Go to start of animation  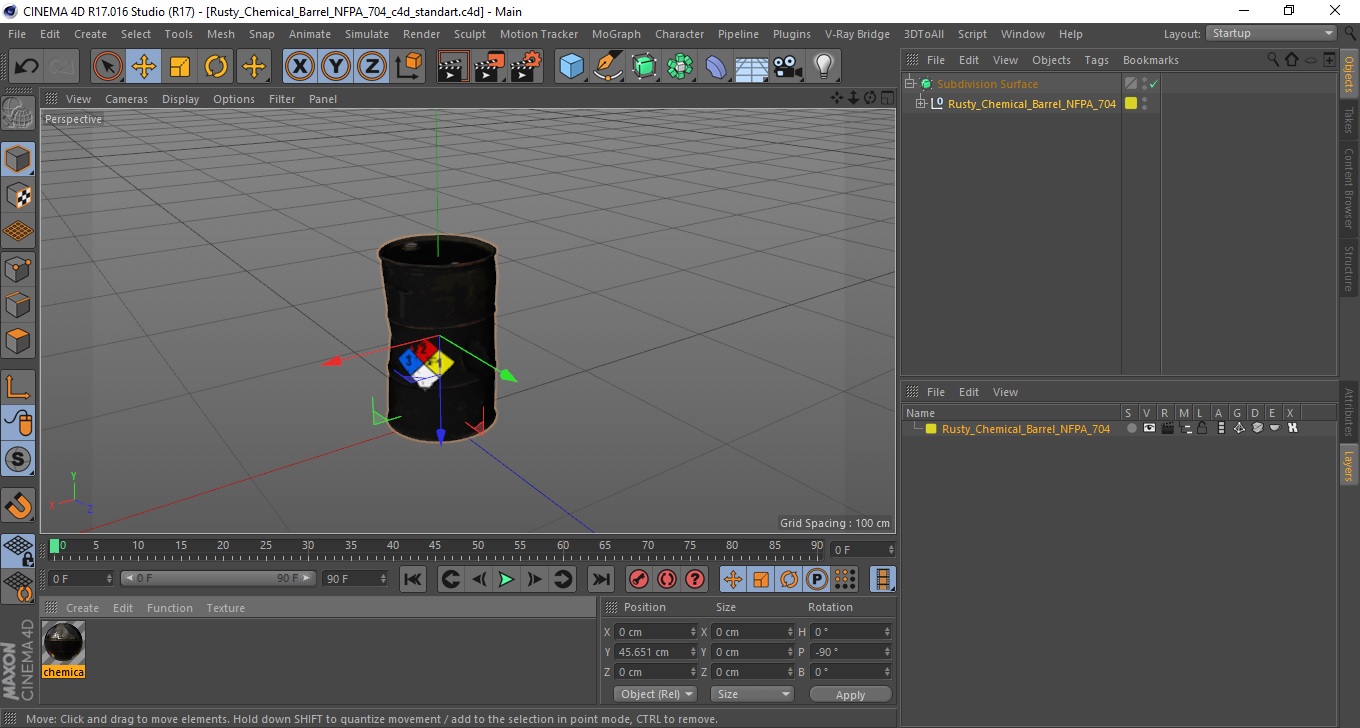[412, 579]
